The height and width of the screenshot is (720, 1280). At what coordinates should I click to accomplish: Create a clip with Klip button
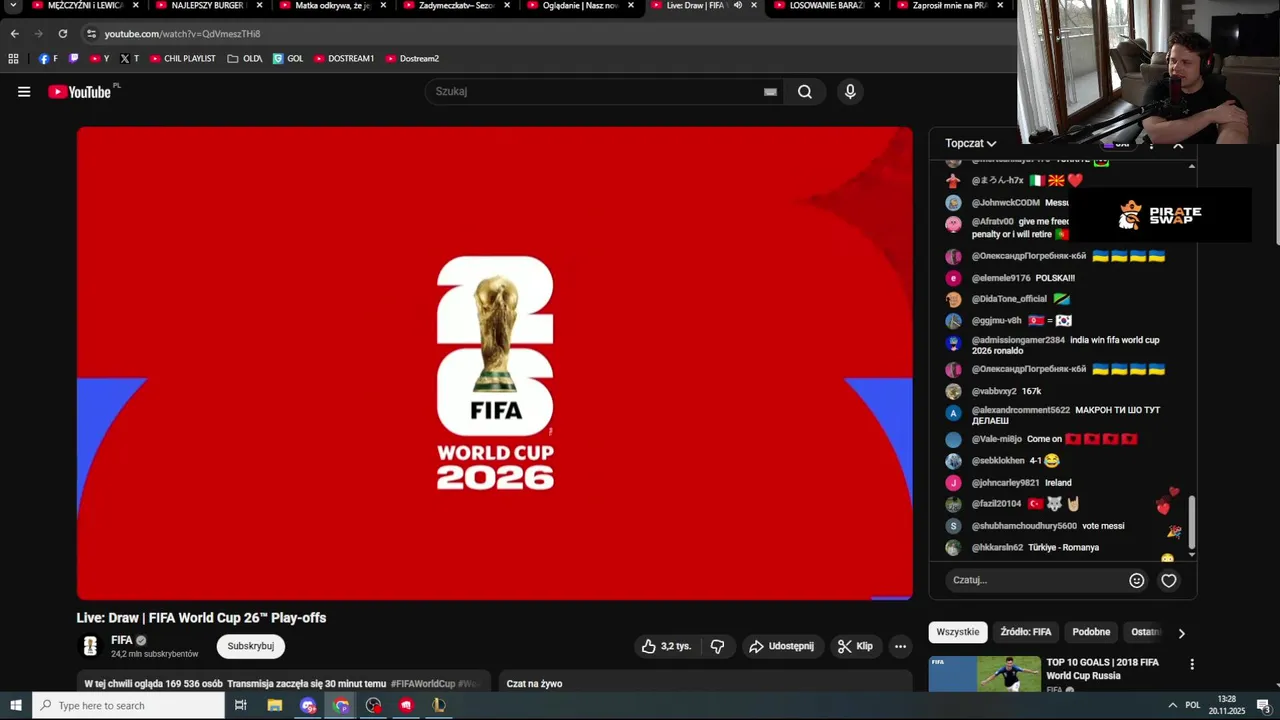855,646
